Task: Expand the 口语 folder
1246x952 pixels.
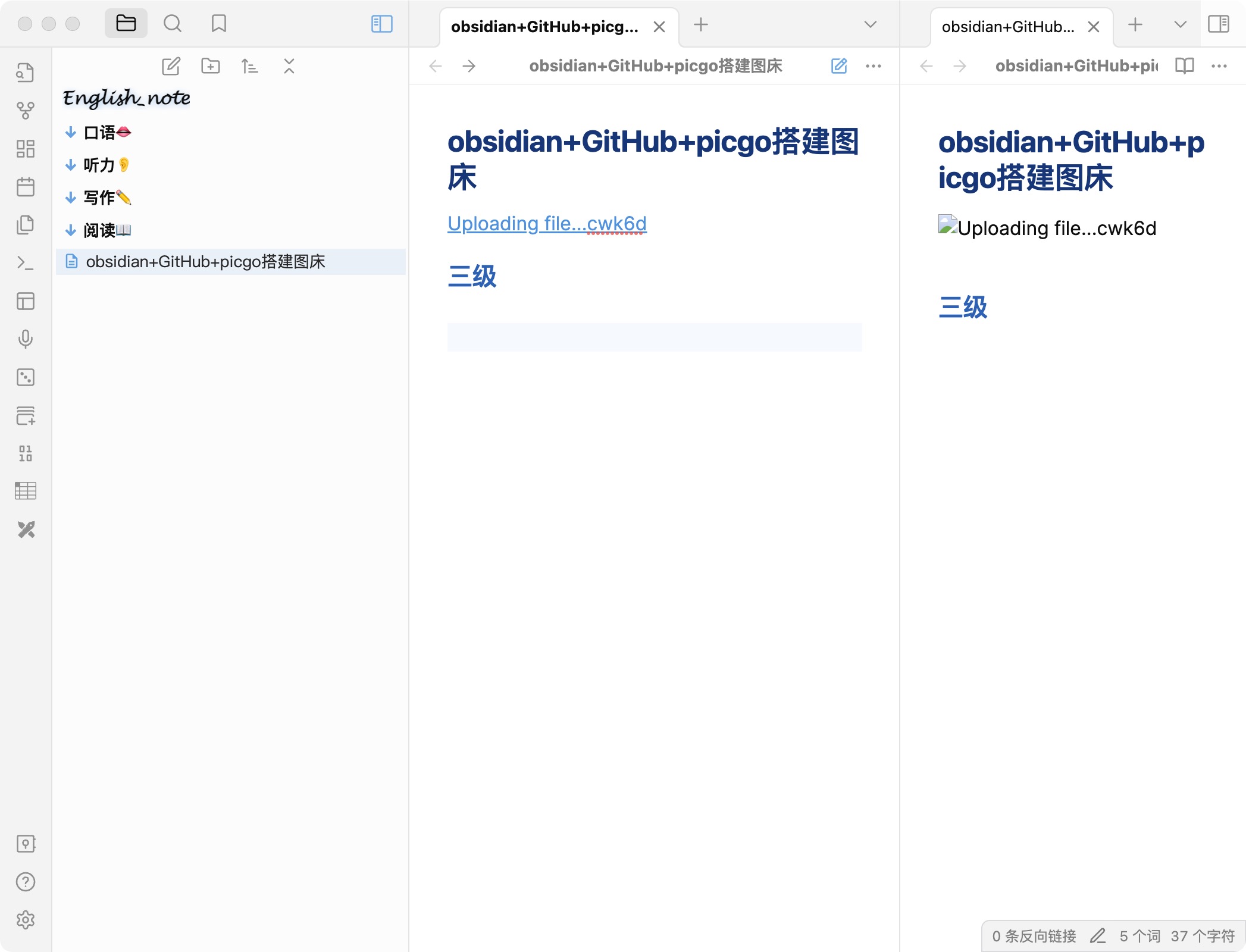Action: click(99, 132)
